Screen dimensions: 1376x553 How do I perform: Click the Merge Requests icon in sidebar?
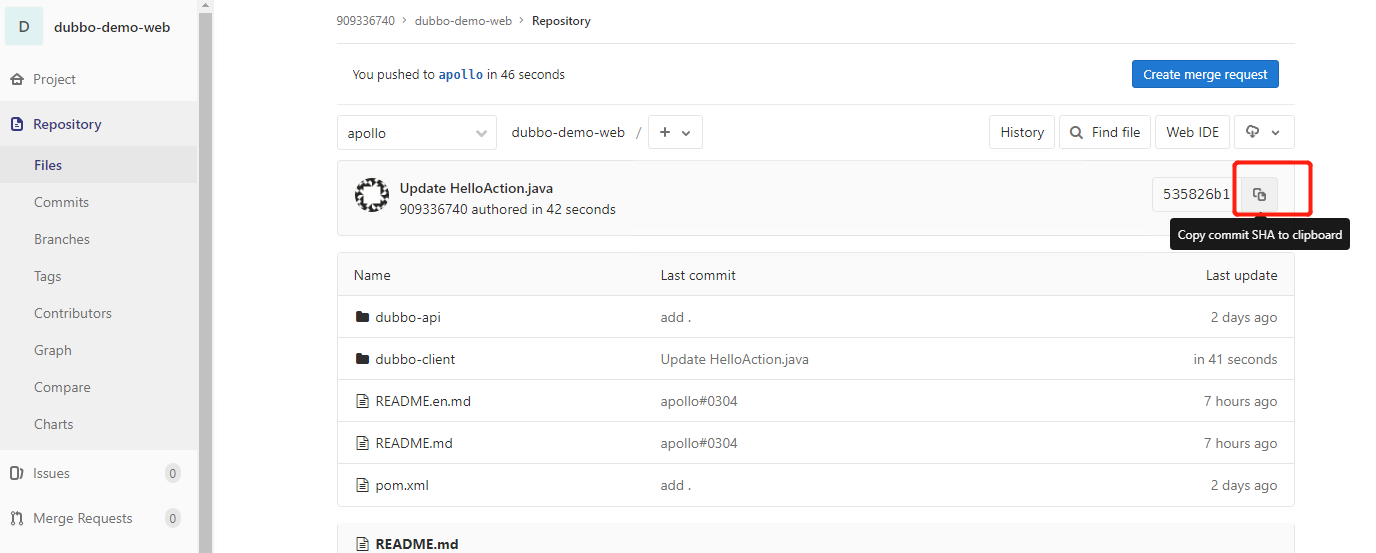click(17, 519)
